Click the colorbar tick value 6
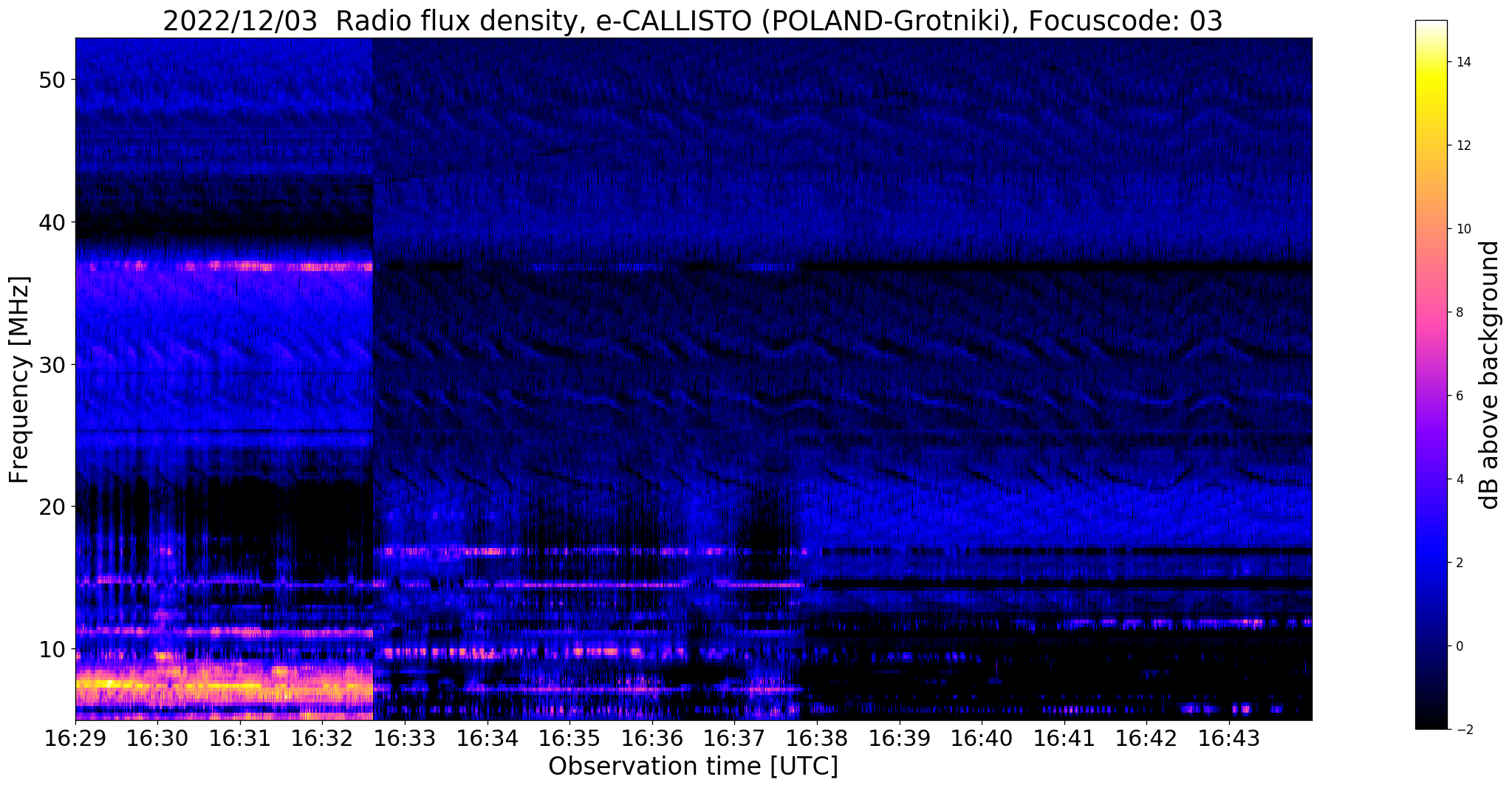Screen dimensions: 1512x788 (1459, 396)
